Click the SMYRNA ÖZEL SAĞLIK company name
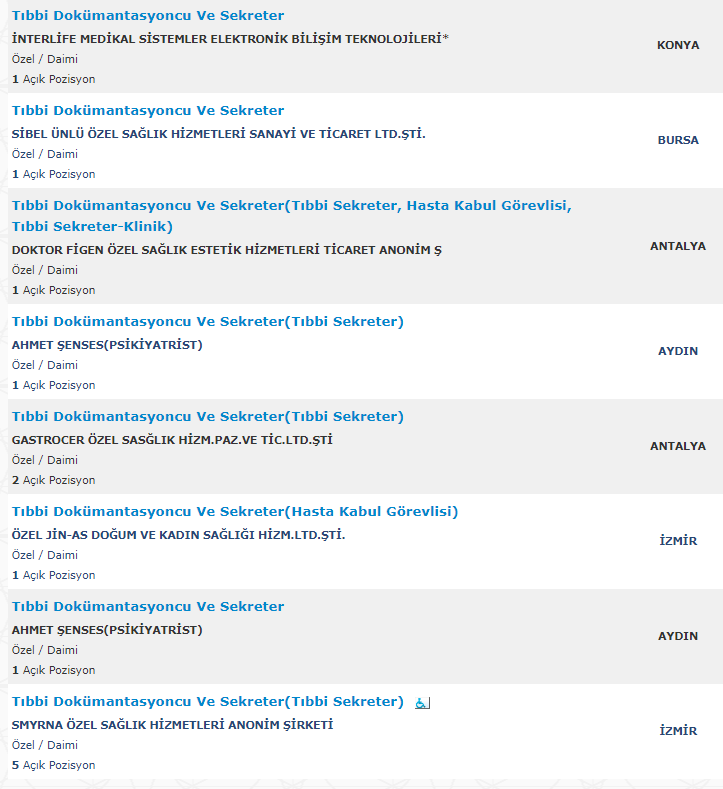The height and width of the screenshot is (789, 723). pyautogui.click(x=173, y=725)
